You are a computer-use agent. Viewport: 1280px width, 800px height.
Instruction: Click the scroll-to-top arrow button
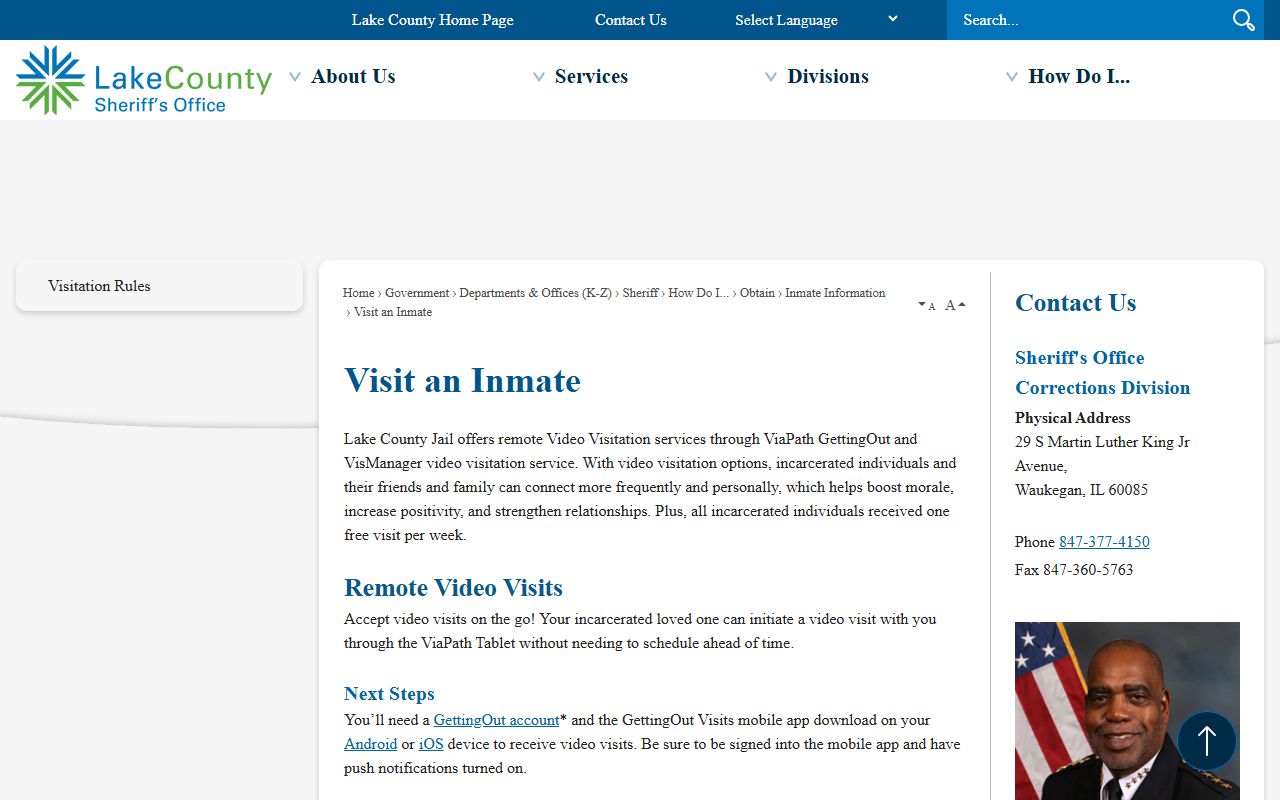tap(1207, 741)
